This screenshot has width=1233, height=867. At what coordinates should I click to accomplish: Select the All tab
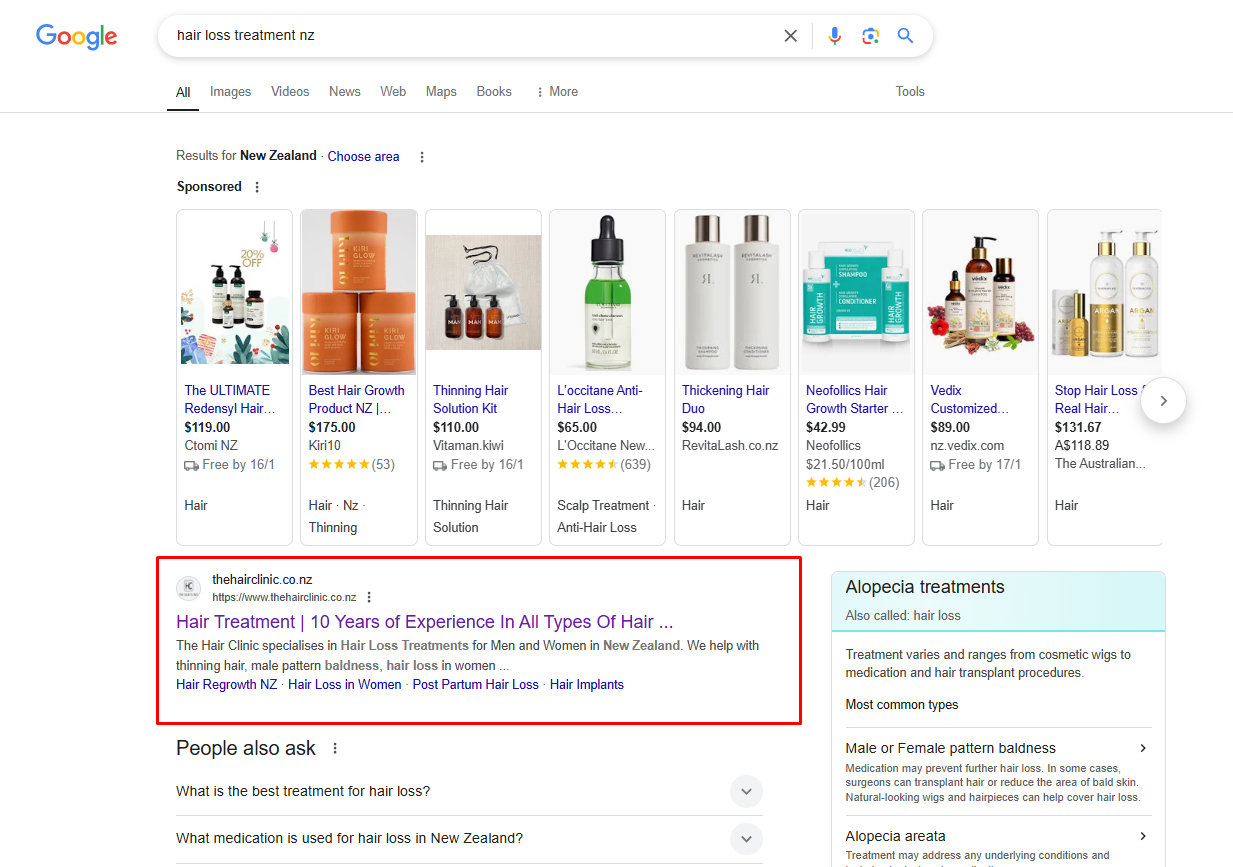[x=183, y=92]
